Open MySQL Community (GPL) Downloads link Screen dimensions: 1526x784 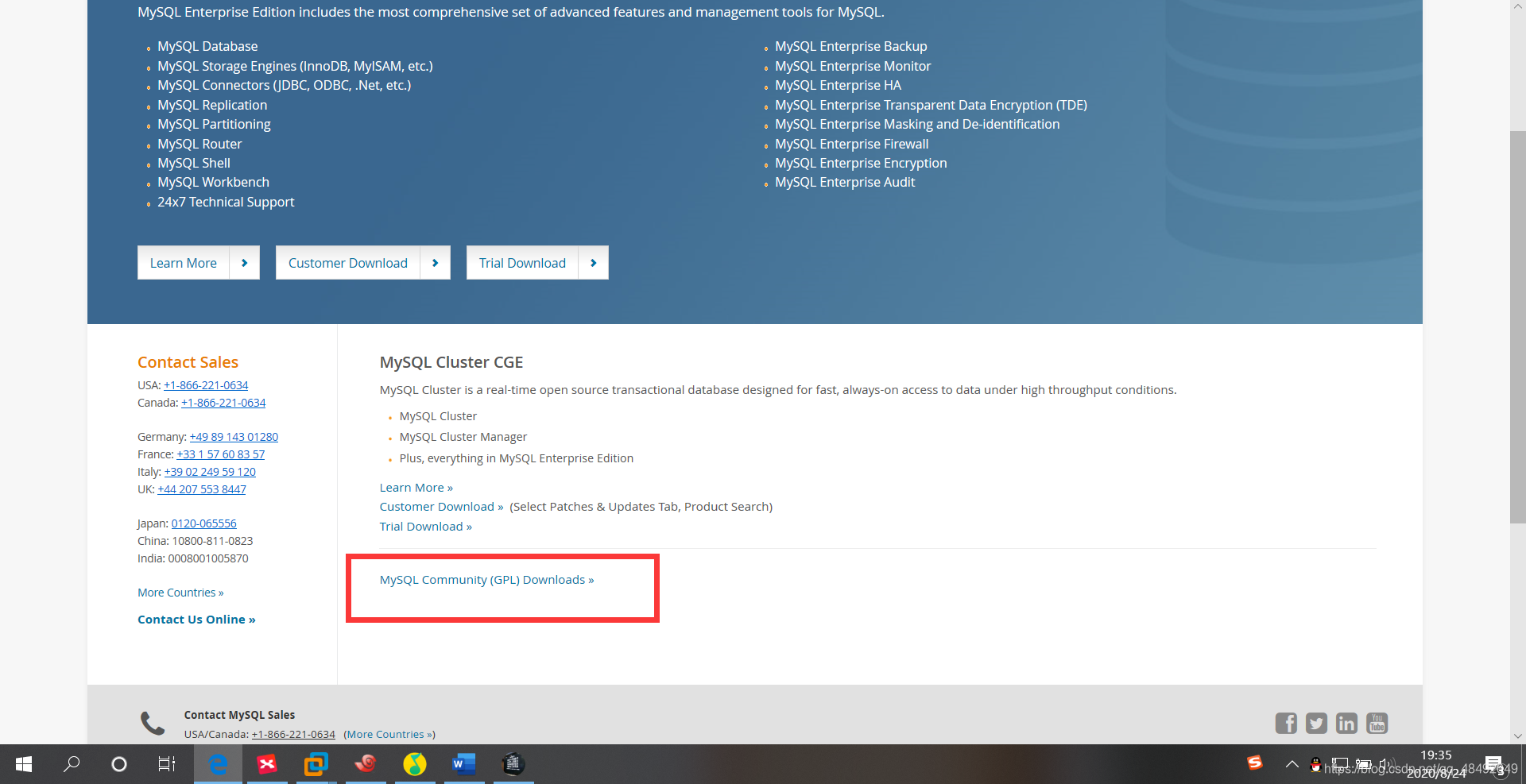[486, 580]
